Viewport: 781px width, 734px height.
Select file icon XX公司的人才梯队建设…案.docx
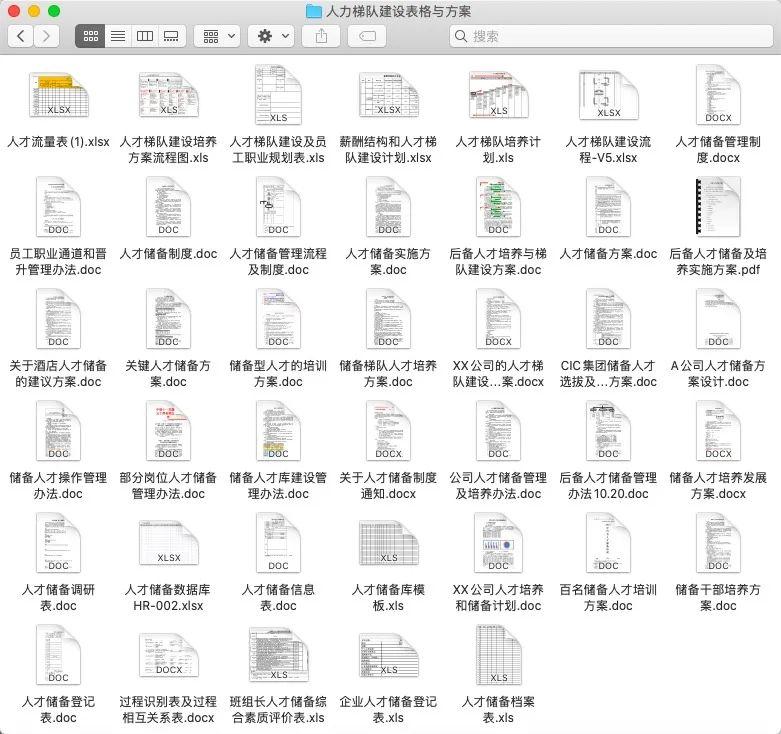click(499, 318)
